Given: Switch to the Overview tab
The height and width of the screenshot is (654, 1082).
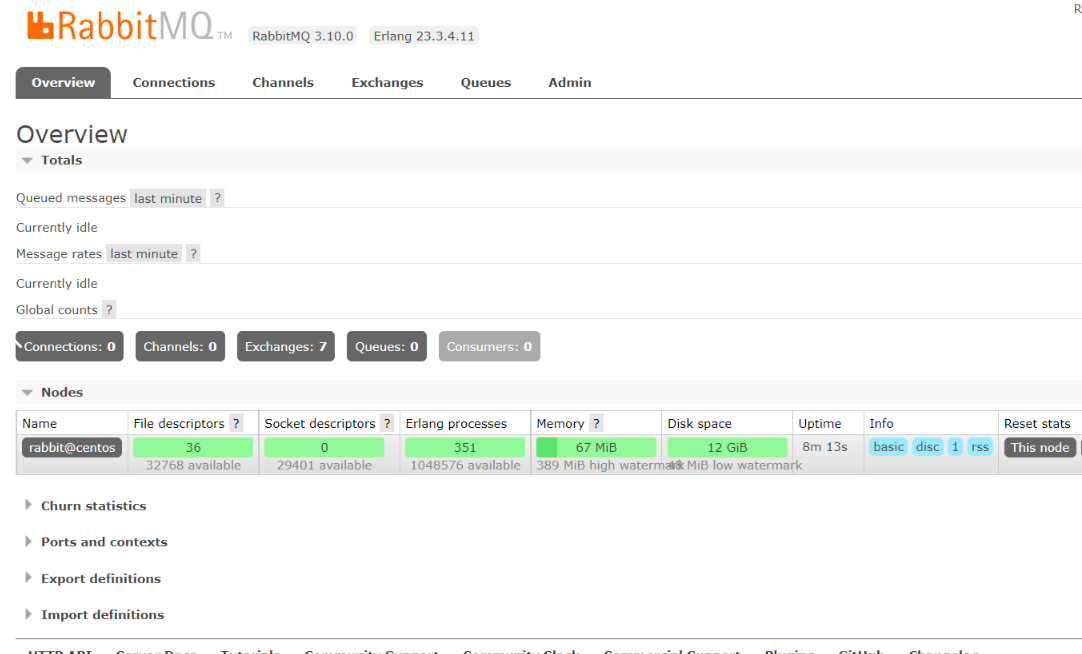Looking at the screenshot, I should coord(63,83).
